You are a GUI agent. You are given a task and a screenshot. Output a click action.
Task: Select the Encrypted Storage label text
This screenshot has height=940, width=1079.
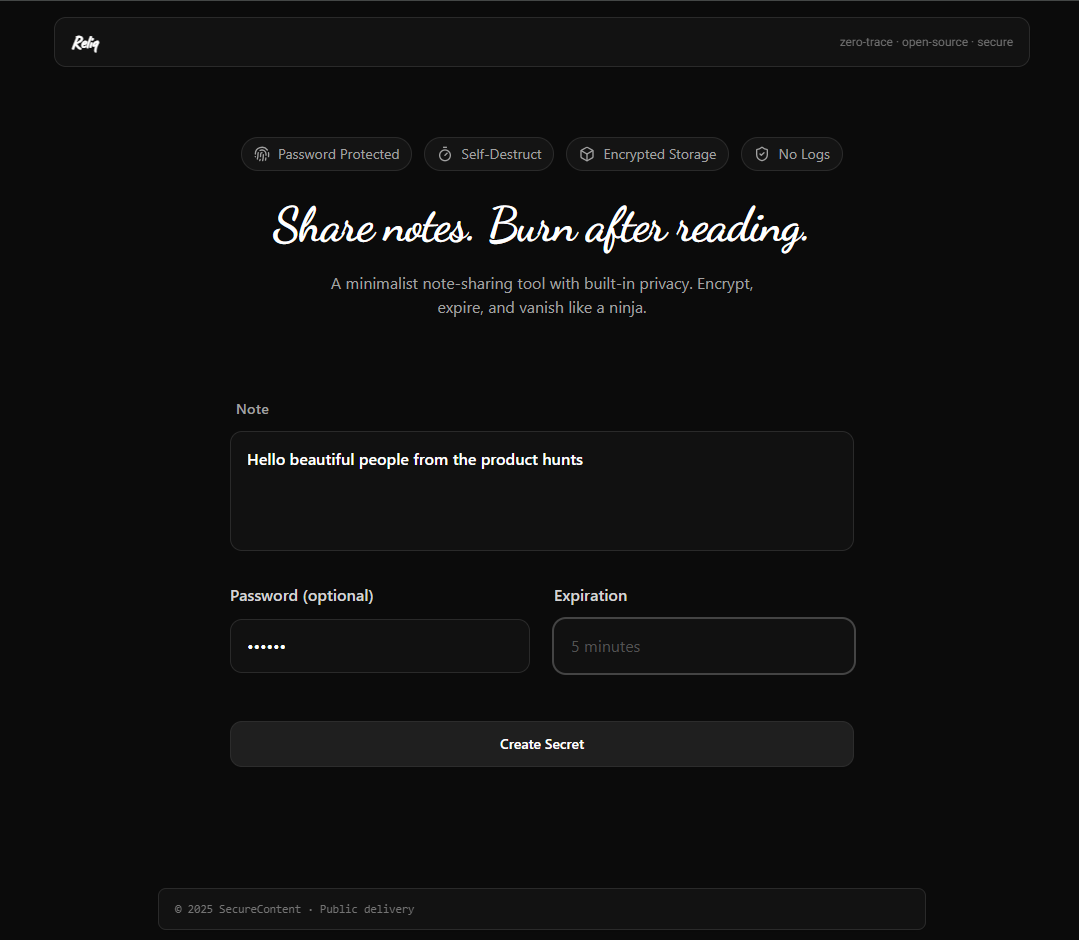tap(660, 154)
